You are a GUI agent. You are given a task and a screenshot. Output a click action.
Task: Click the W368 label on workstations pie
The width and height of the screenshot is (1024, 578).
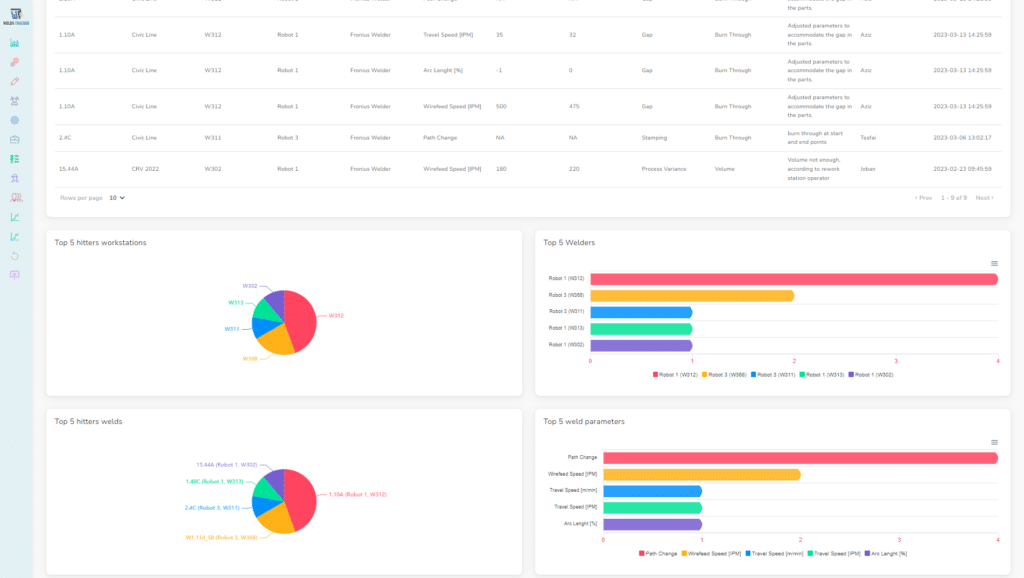click(249, 359)
